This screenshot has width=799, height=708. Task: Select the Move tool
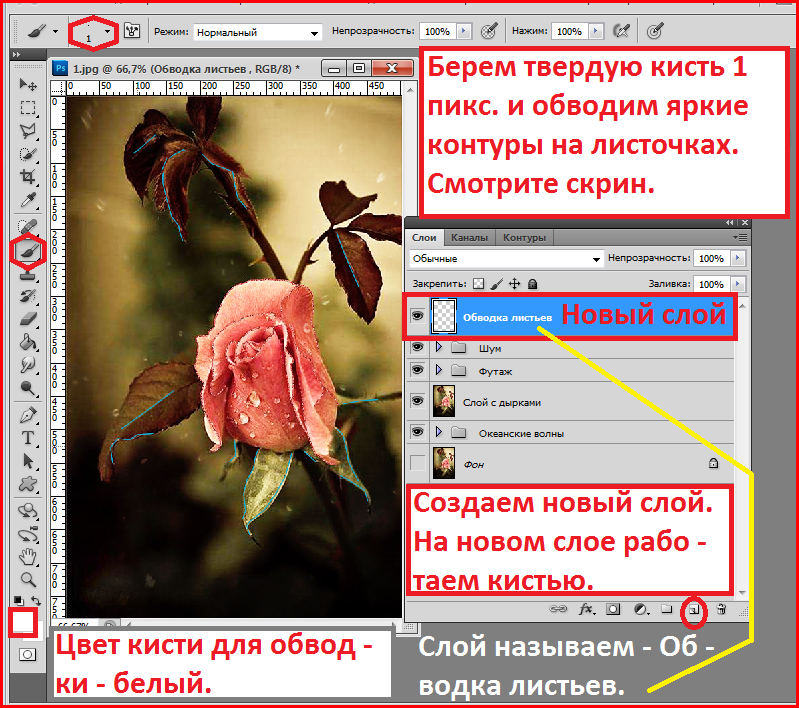[28, 84]
